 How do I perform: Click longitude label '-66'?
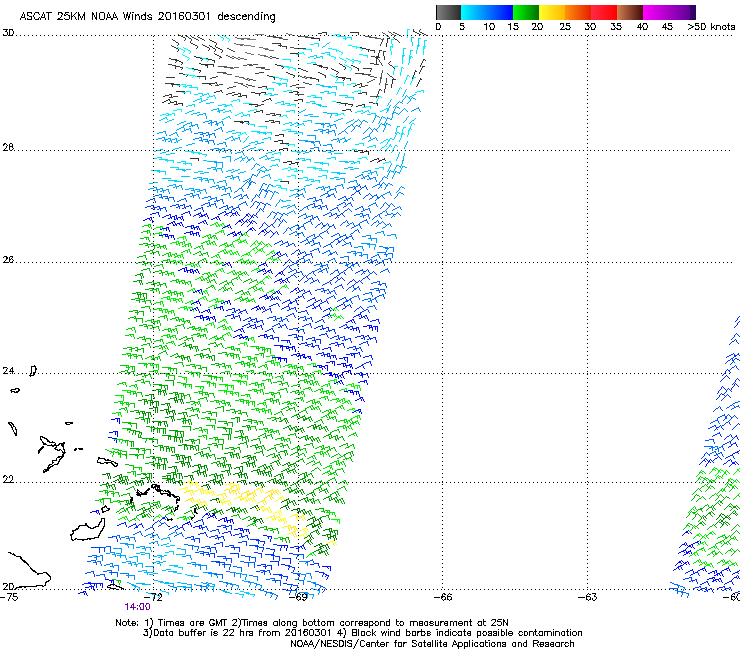tap(443, 597)
